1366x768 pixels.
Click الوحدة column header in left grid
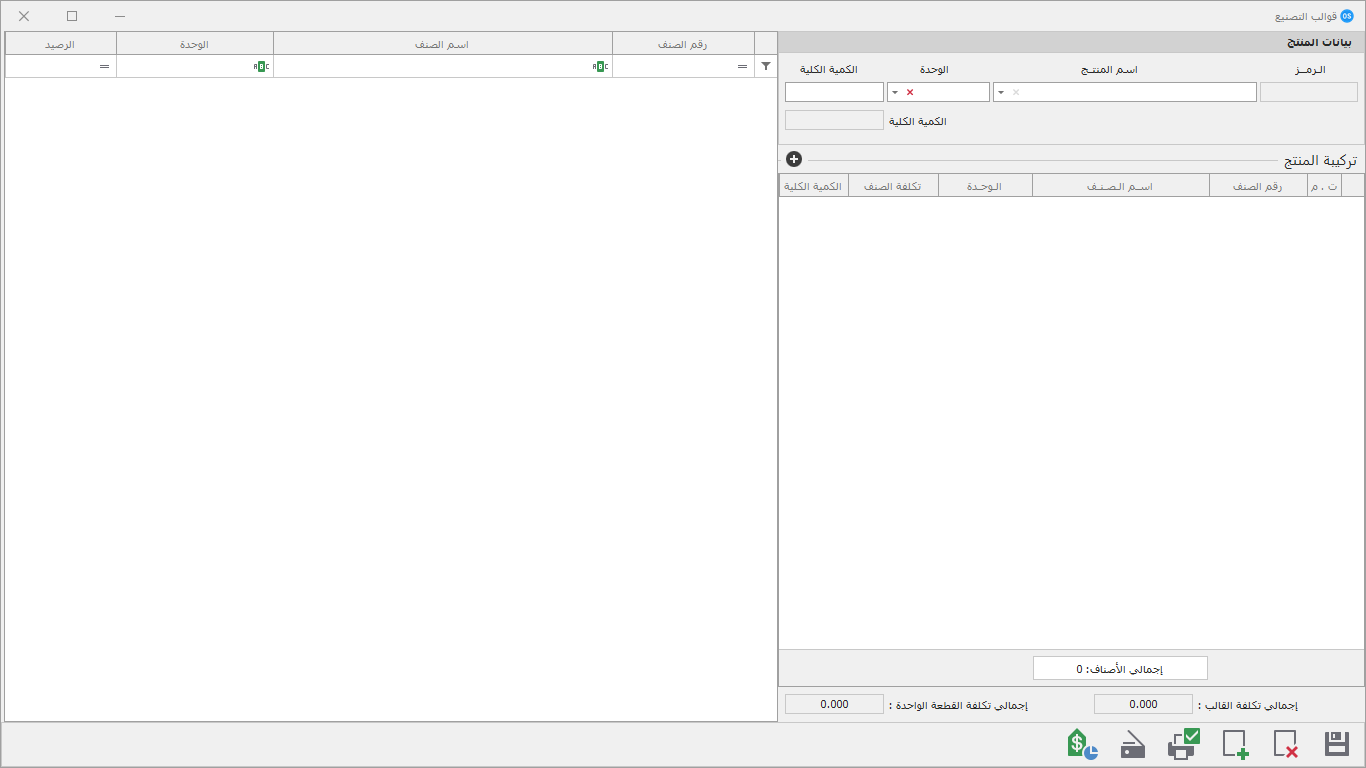(195, 44)
